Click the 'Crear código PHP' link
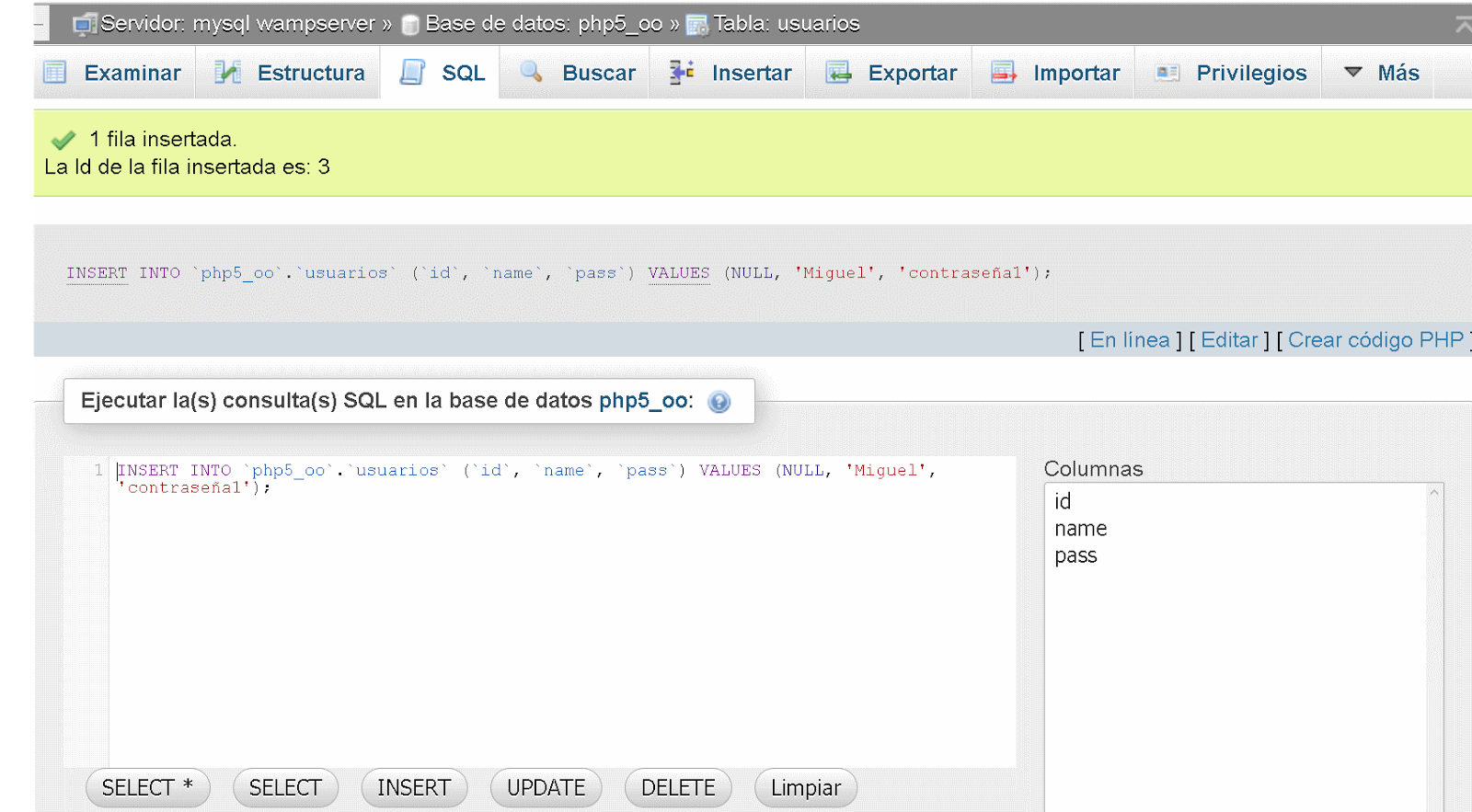Image resolution: width=1472 pixels, height=812 pixels. [x=1375, y=340]
